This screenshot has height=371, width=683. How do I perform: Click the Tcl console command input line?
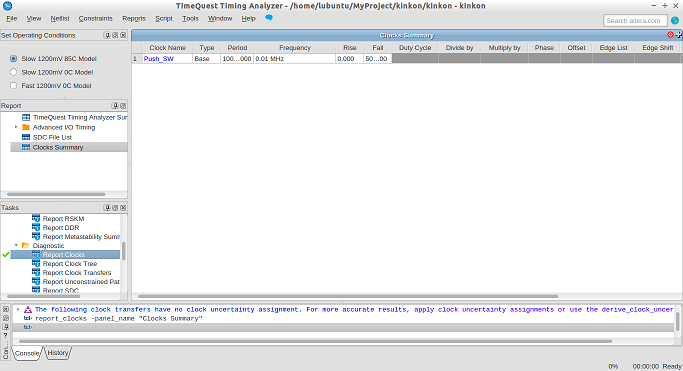[344, 327]
